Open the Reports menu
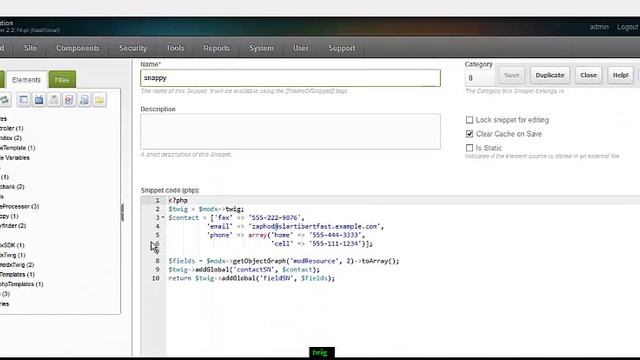The height and width of the screenshot is (360, 640). (x=216, y=48)
